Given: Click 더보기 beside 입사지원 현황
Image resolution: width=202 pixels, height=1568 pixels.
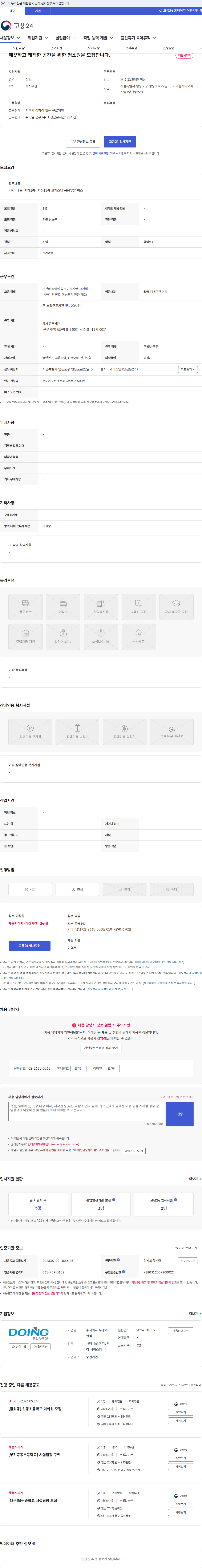Looking at the screenshot, I should point(195,1179).
